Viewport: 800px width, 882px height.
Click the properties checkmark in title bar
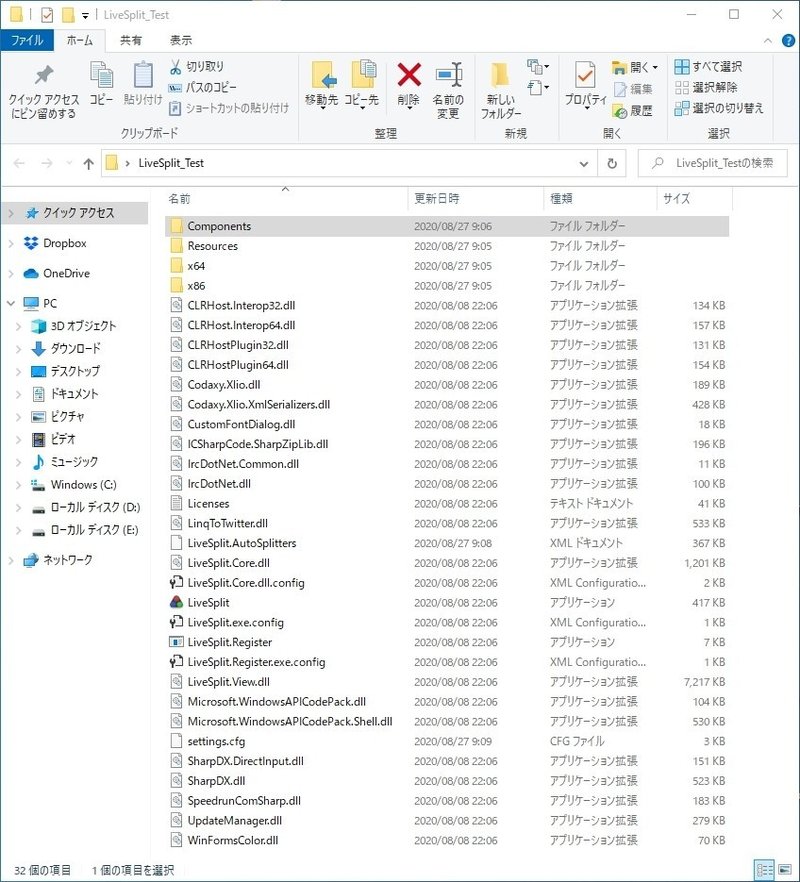point(47,15)
